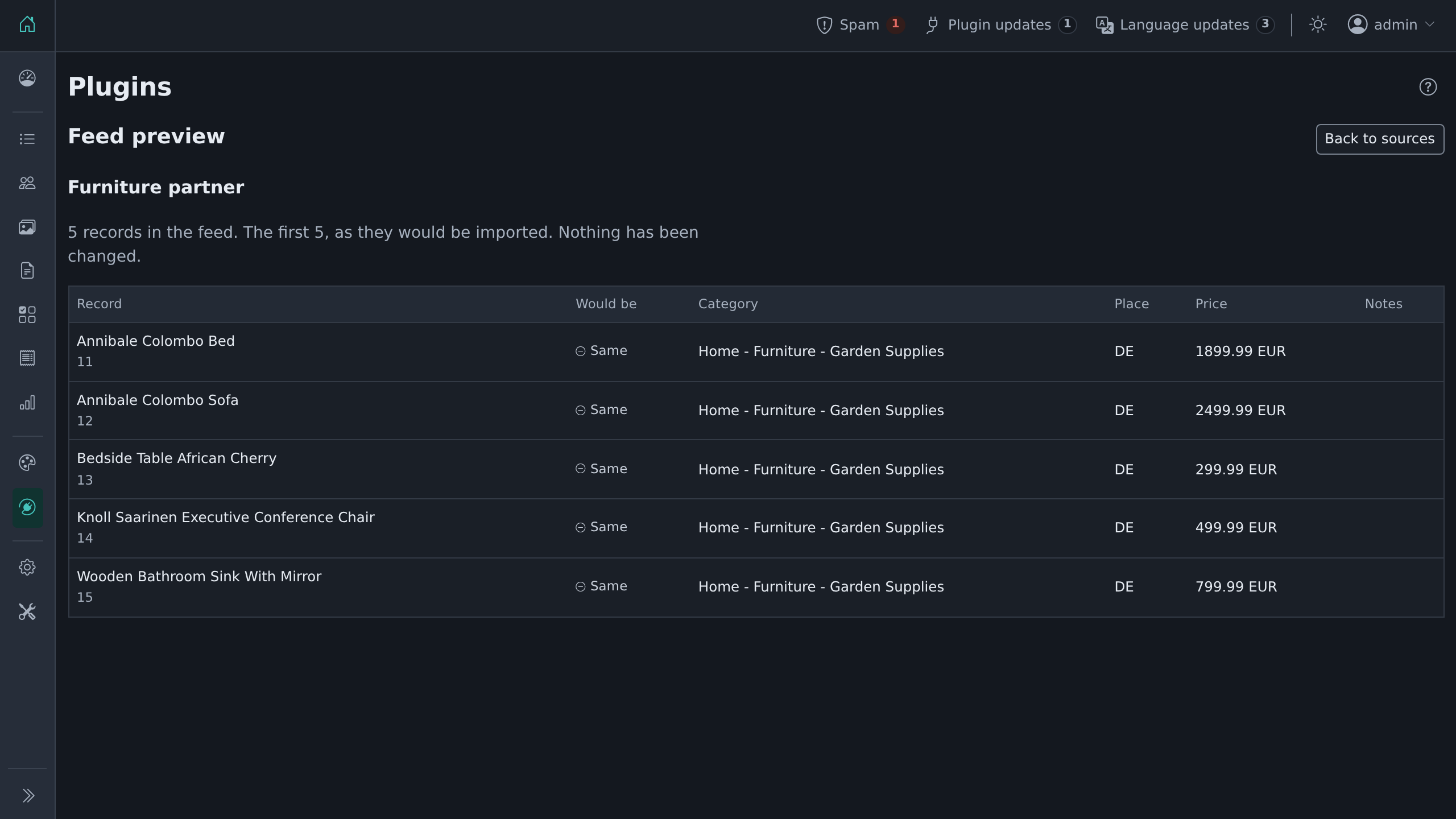
Task: Click the help question mark icon
Action: coord(1428,87)
